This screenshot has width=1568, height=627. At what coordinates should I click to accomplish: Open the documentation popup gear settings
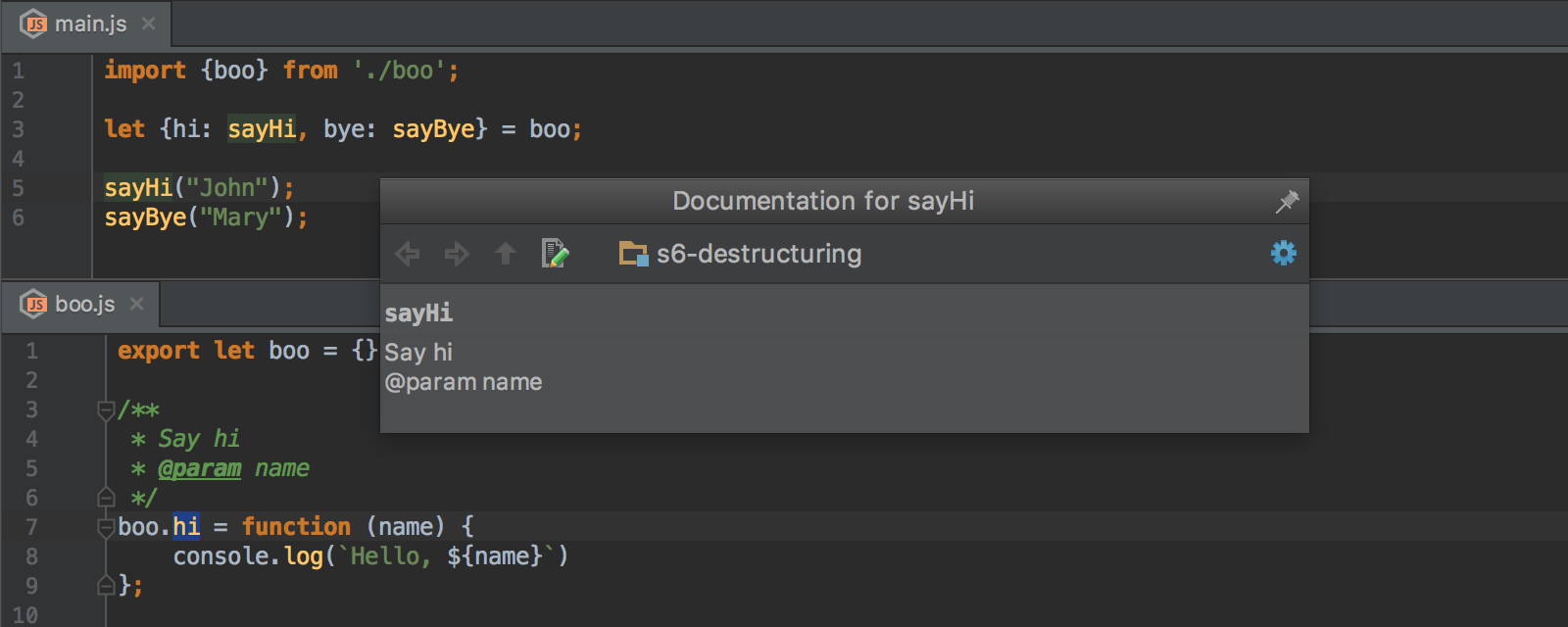point(1283,254)
